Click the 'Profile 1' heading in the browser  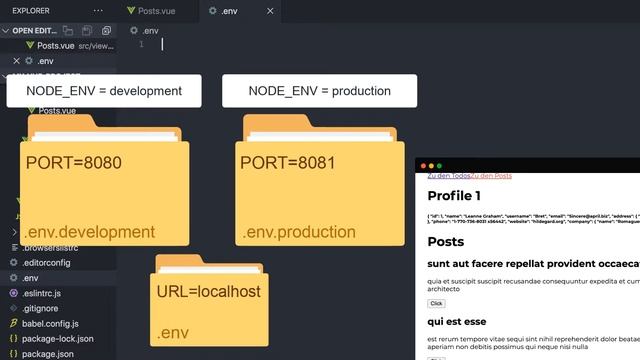tap(454, 196)
